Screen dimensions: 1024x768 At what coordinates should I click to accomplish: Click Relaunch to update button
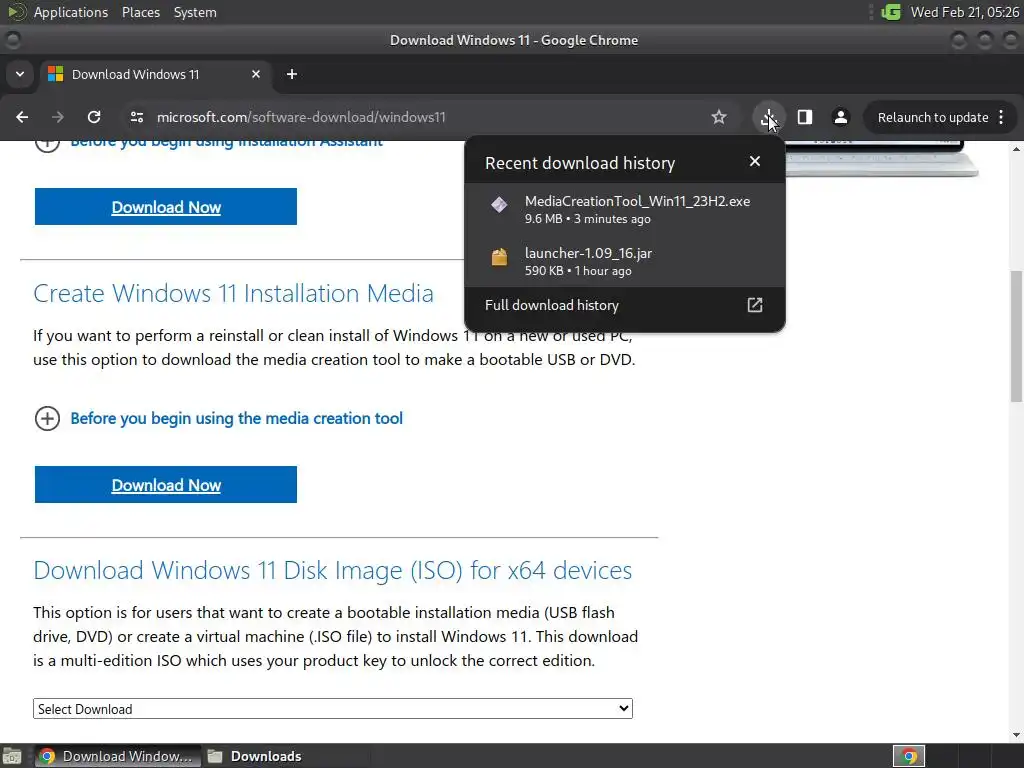(x=933, y=118)
